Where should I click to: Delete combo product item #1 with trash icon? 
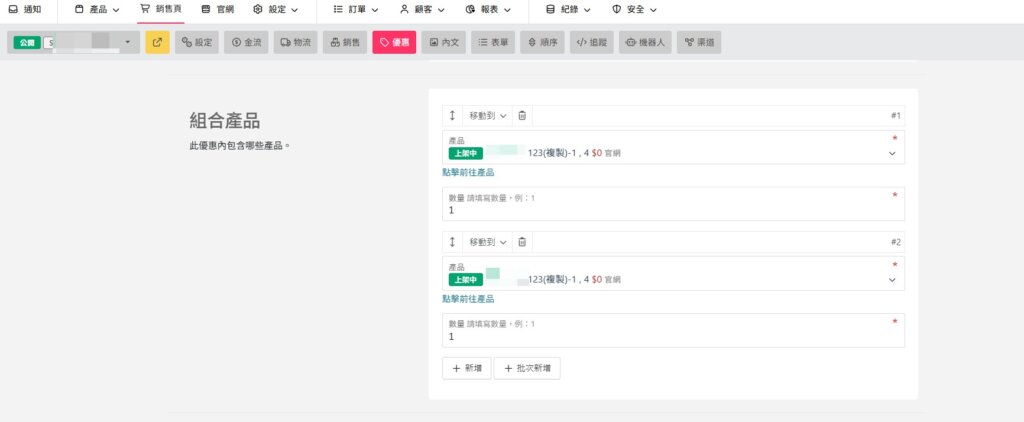522,116
